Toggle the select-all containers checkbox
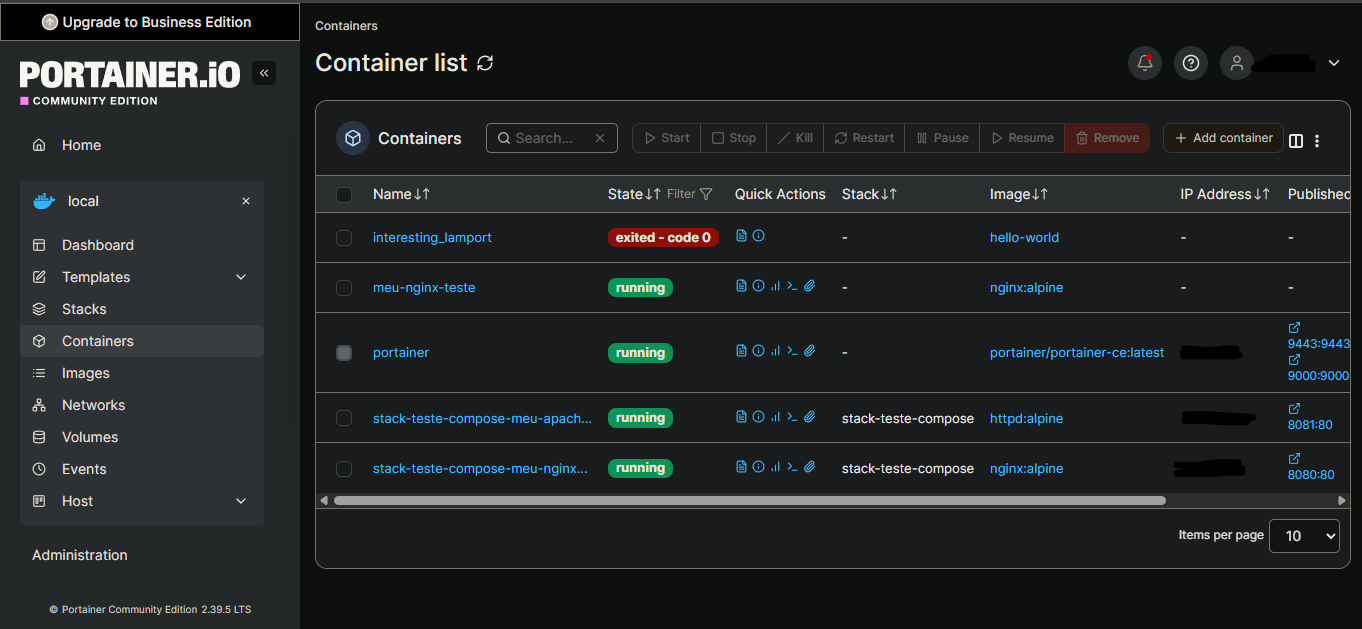This screenshot has width=1362, height=629. (x=344, y=195)
